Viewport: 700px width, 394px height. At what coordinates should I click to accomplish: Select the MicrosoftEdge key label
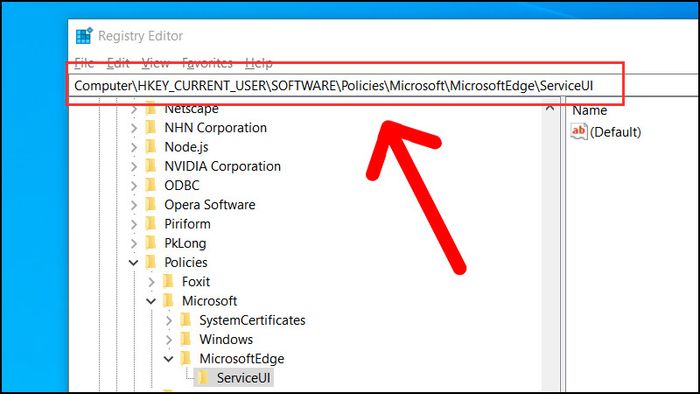pyautogui.click(x=242, y=358)
